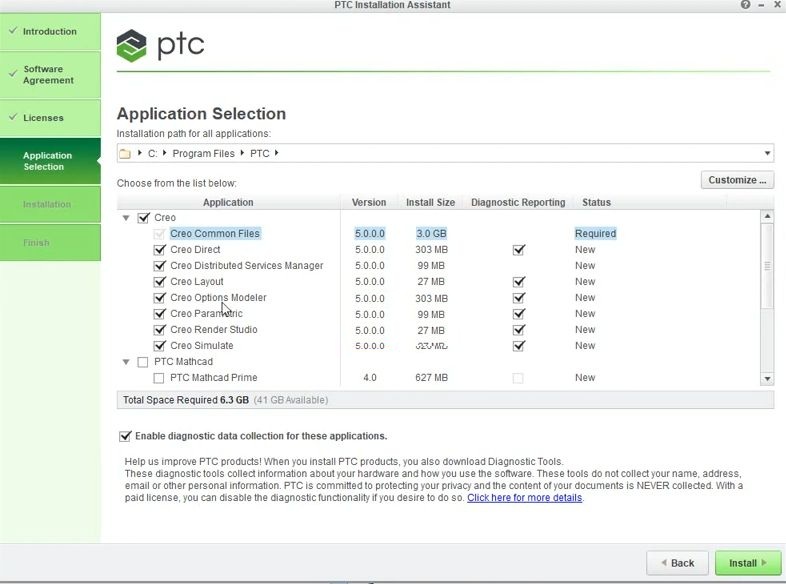Select Creo Common Files row

(x=439, y=234)
